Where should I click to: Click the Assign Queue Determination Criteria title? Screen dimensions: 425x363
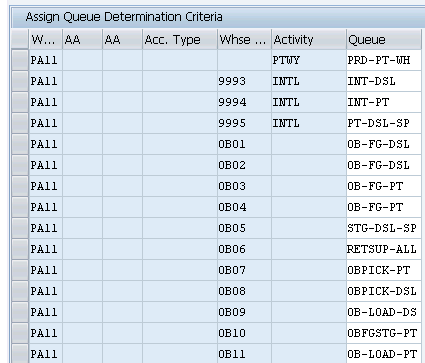point(124,17)
